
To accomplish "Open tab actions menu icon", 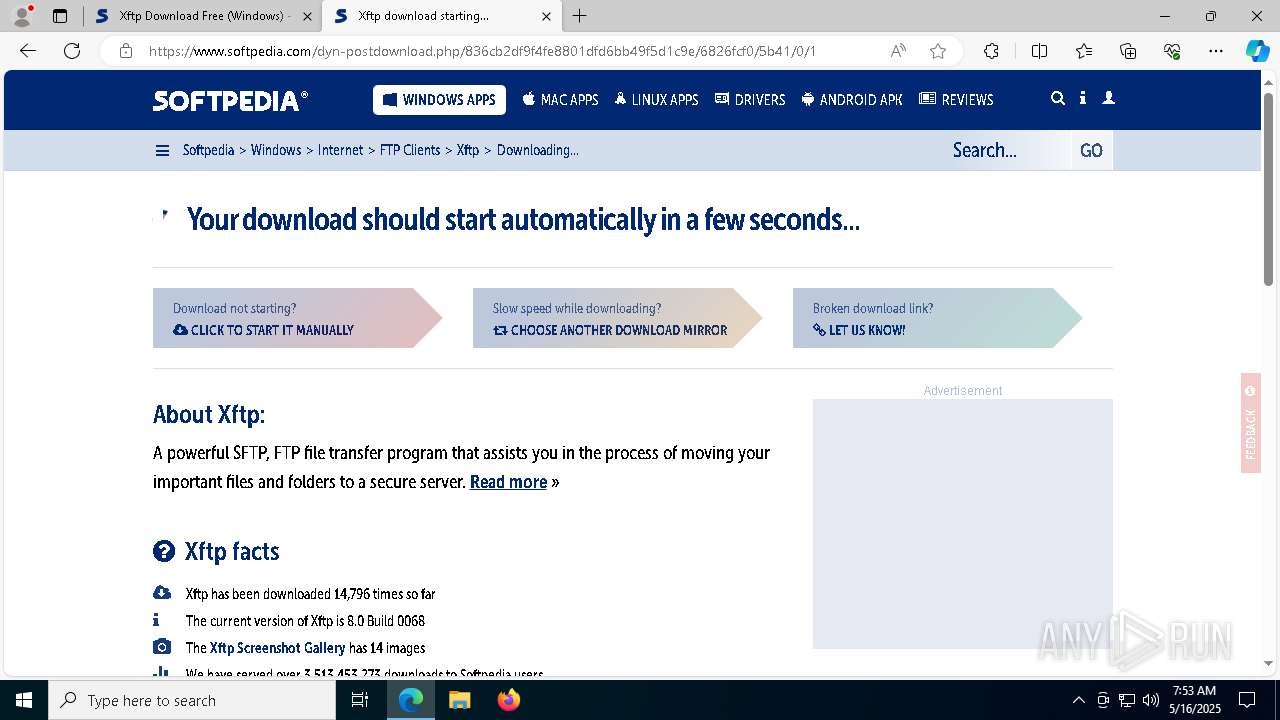I will 60,16.
